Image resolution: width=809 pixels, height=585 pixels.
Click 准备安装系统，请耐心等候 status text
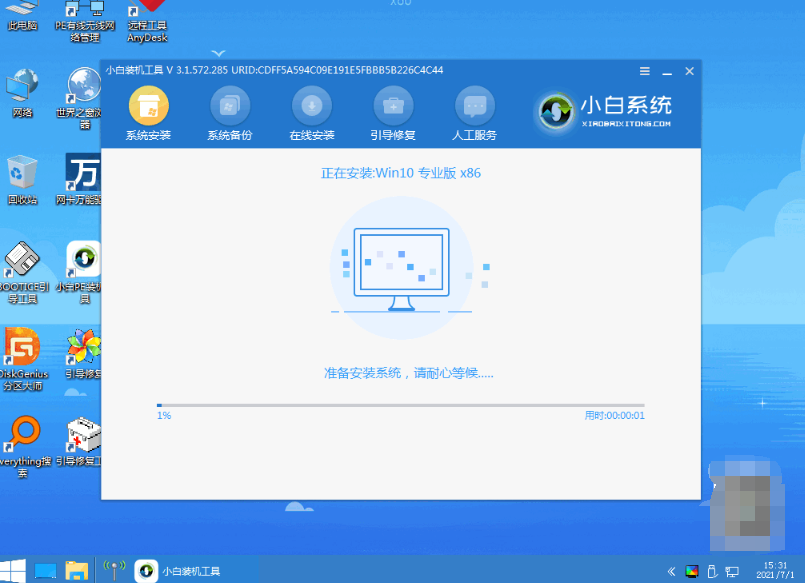point(409,373)
